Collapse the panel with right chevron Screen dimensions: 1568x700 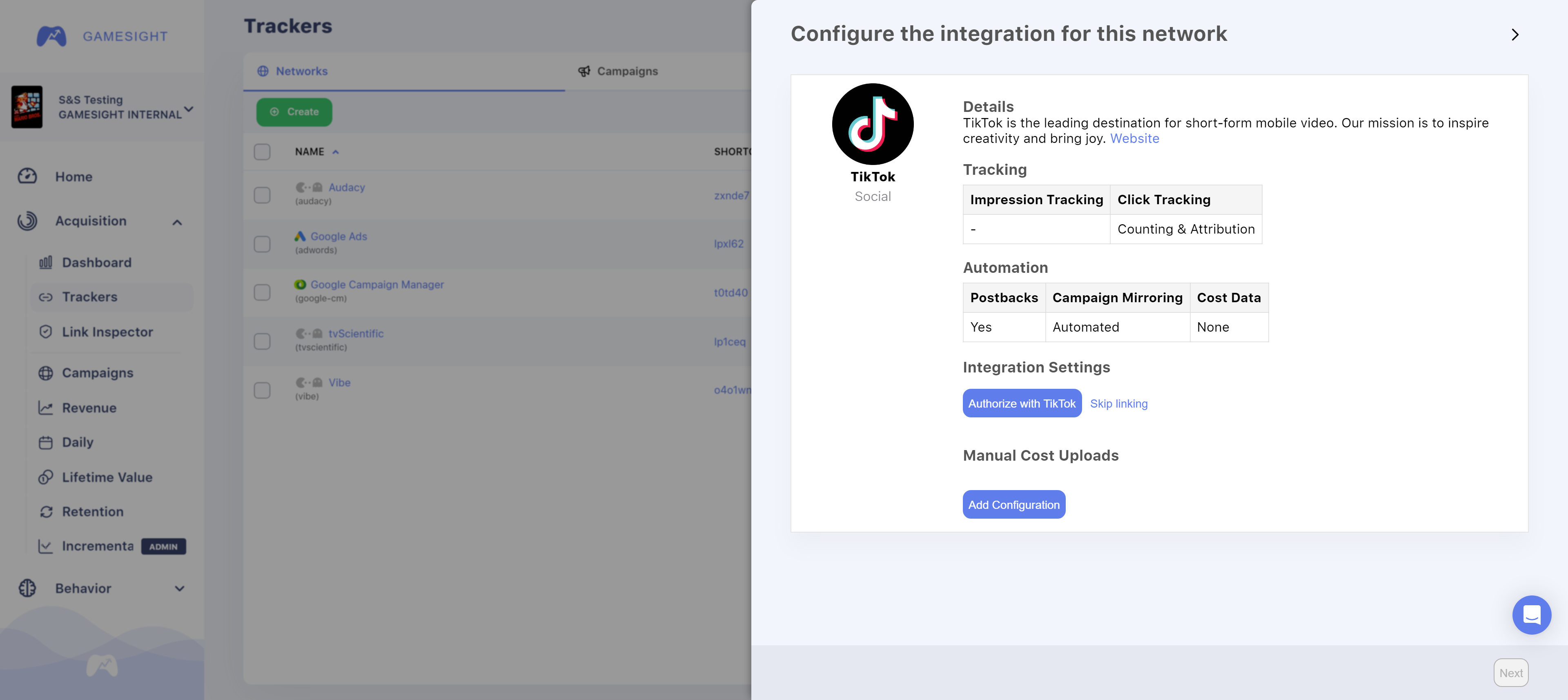1515,35
